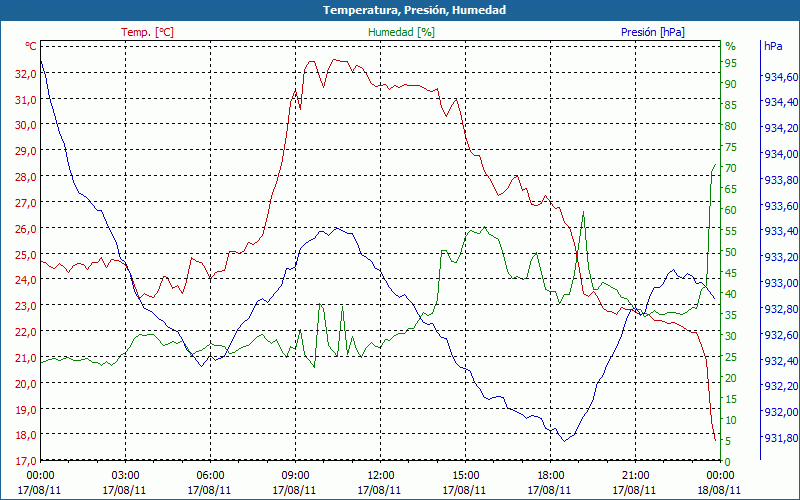This screenshot has height=500, width=800.
Task: Click humidity axis value "85"
Action: point(731,106)
